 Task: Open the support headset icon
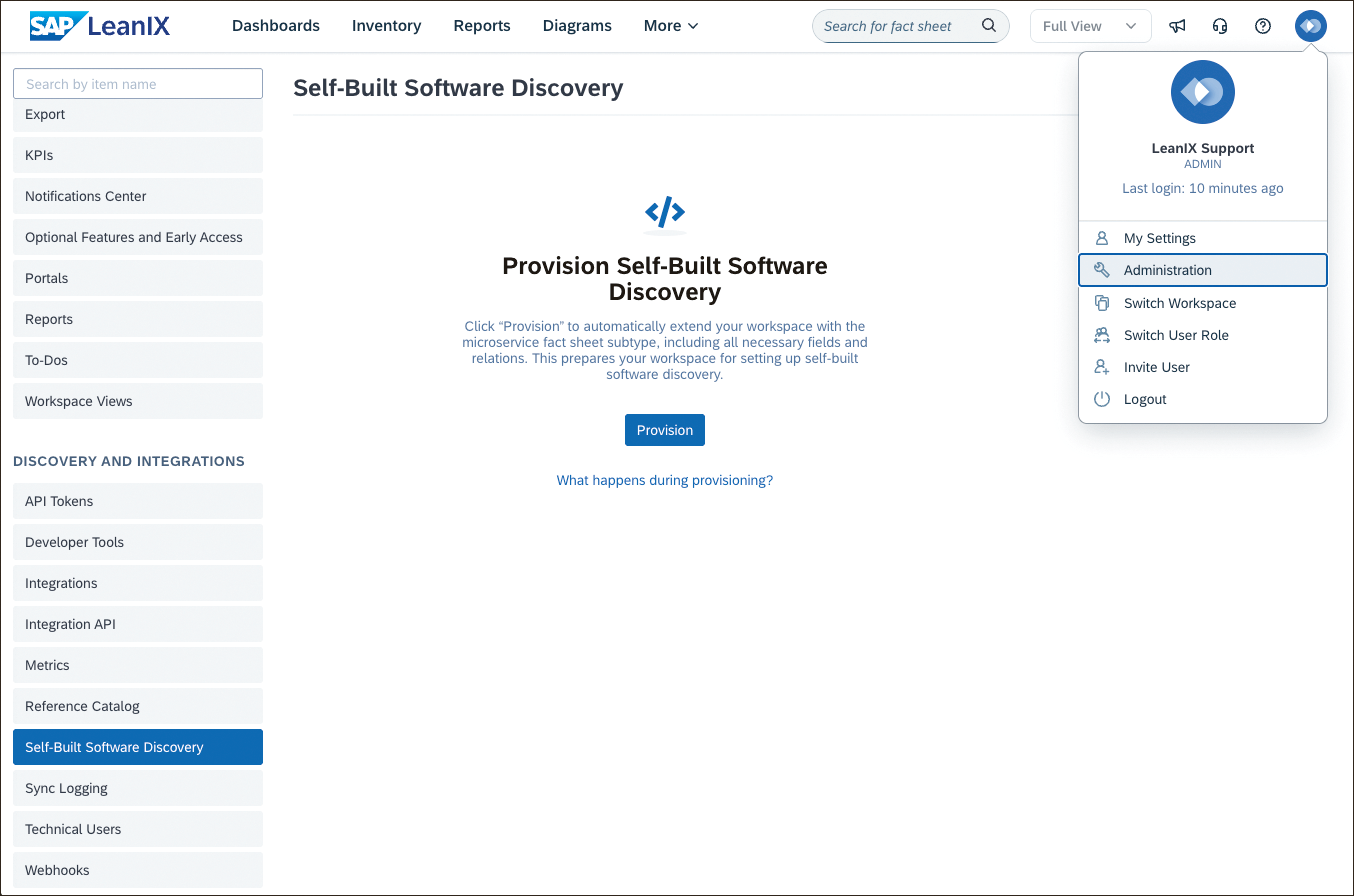point(1220,26)
